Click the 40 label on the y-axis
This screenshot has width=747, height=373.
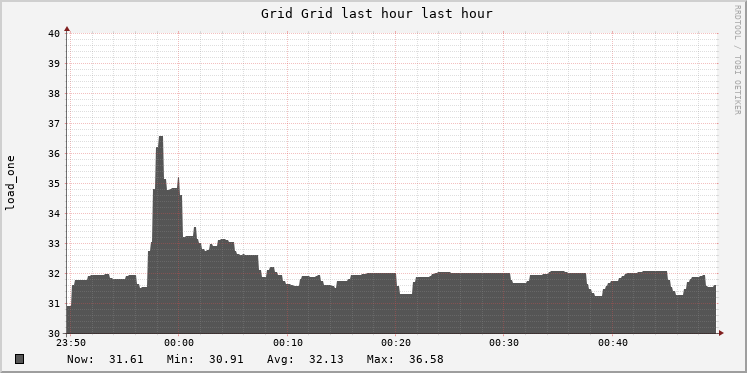[54, 33]
